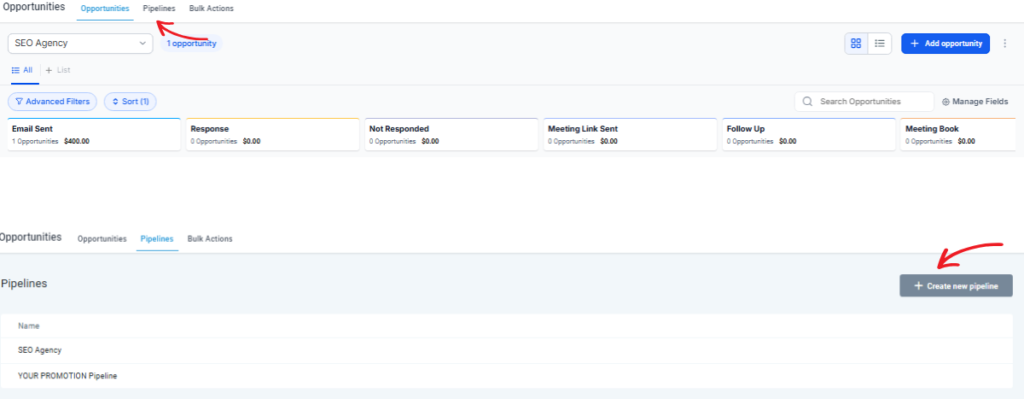1024x399 pixels.
Task: Select the Not Responded stage column
Action: point(451,135)
